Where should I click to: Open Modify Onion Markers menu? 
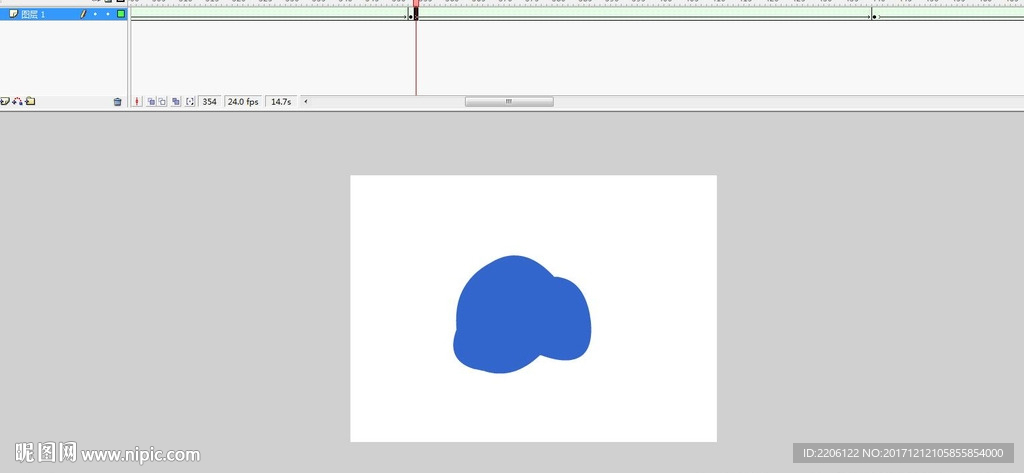point(190,101)
